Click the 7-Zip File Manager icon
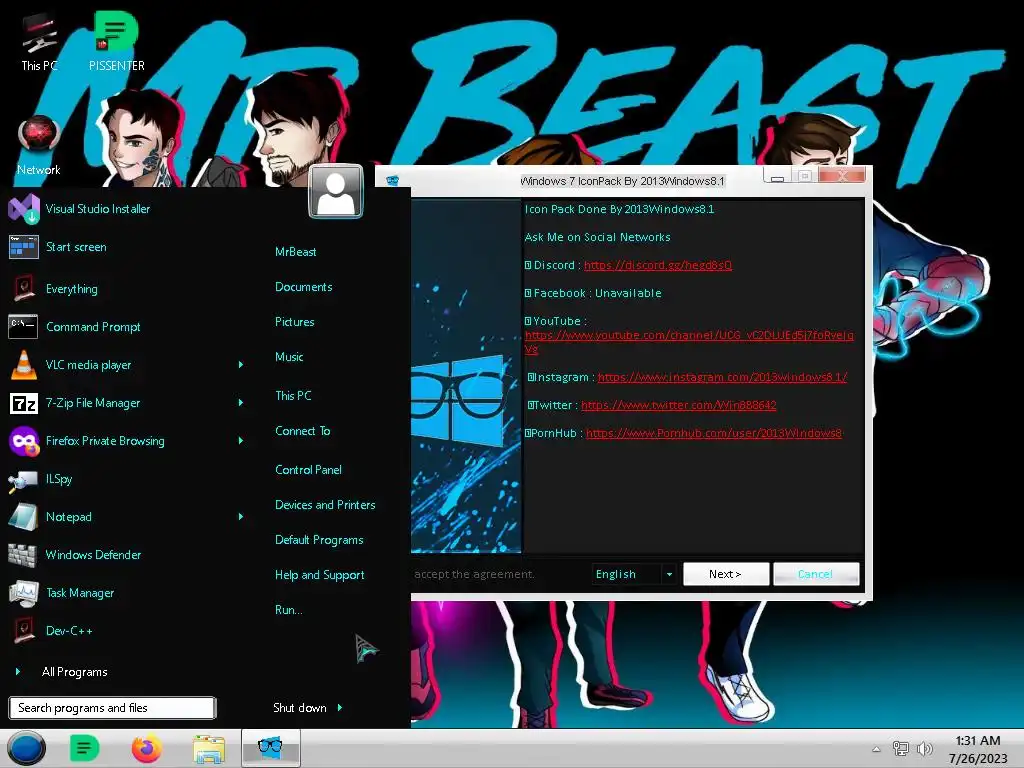Viewport: 1024px width, 768px height. tap(24, 403)
